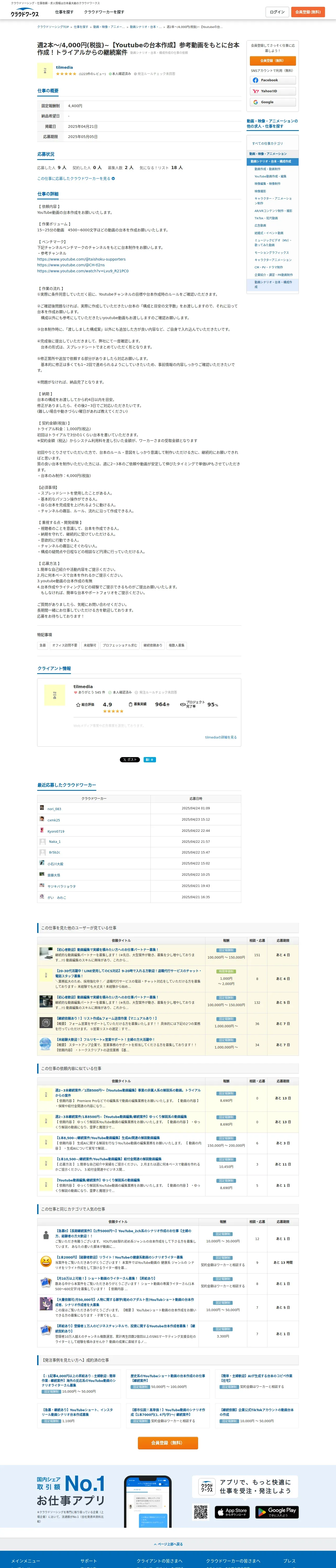Click the ログイン button
This screenshot has height=1568, width=336.
[277, 12]
